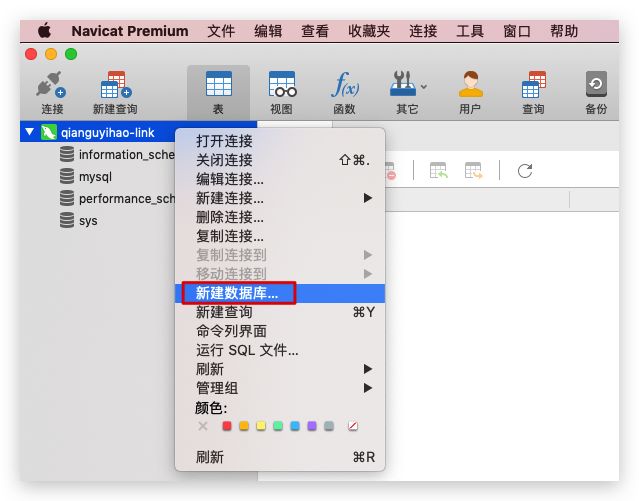Image resolution: width=639 pixels, height=501 pixels.
Task: Click the mysql database icon
Action: coord(67,177)
